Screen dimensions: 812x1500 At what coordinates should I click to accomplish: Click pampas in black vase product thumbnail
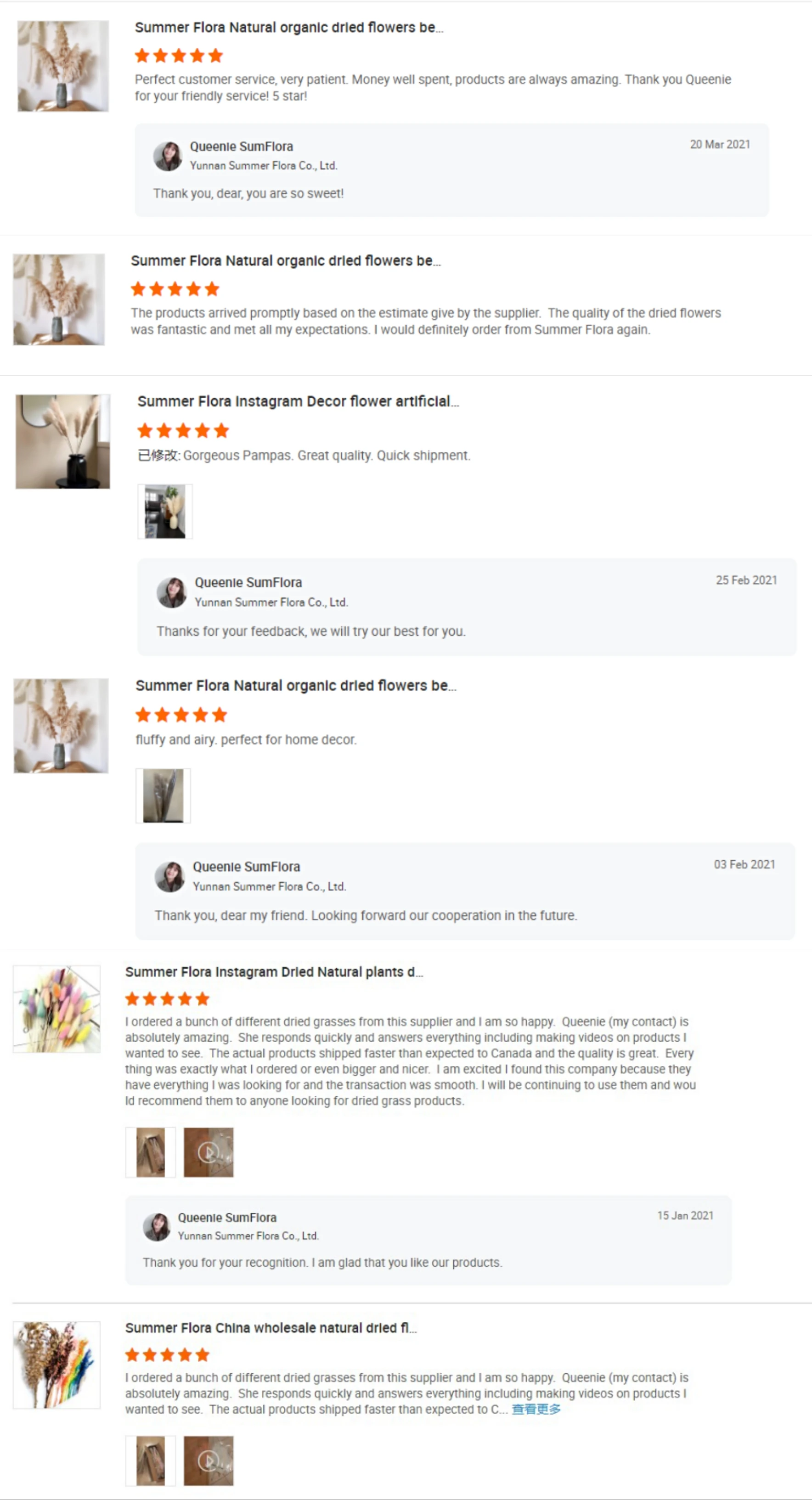coord(63,441)
